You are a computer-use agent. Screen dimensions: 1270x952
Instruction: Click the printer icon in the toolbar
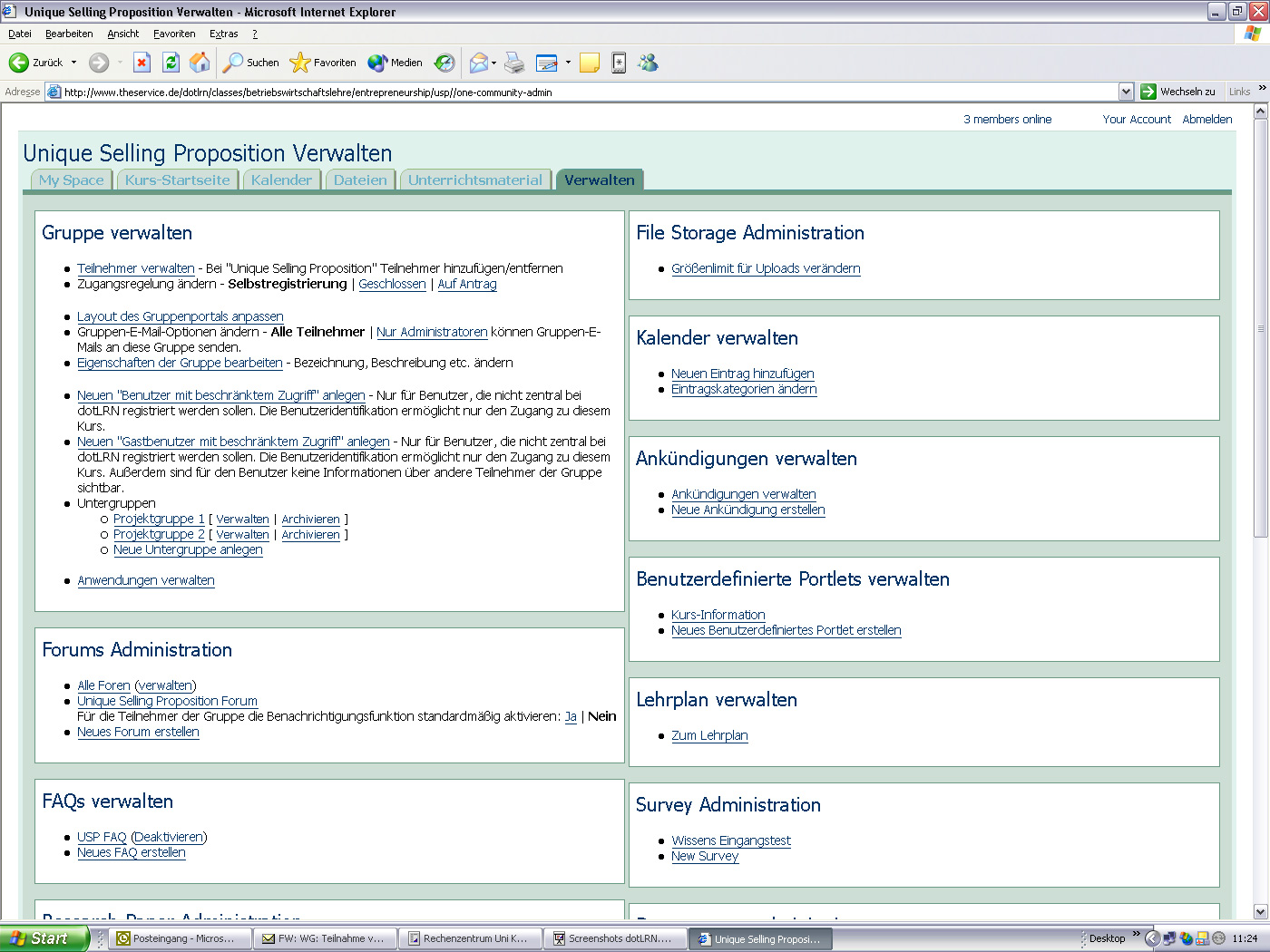coord(514,63)
